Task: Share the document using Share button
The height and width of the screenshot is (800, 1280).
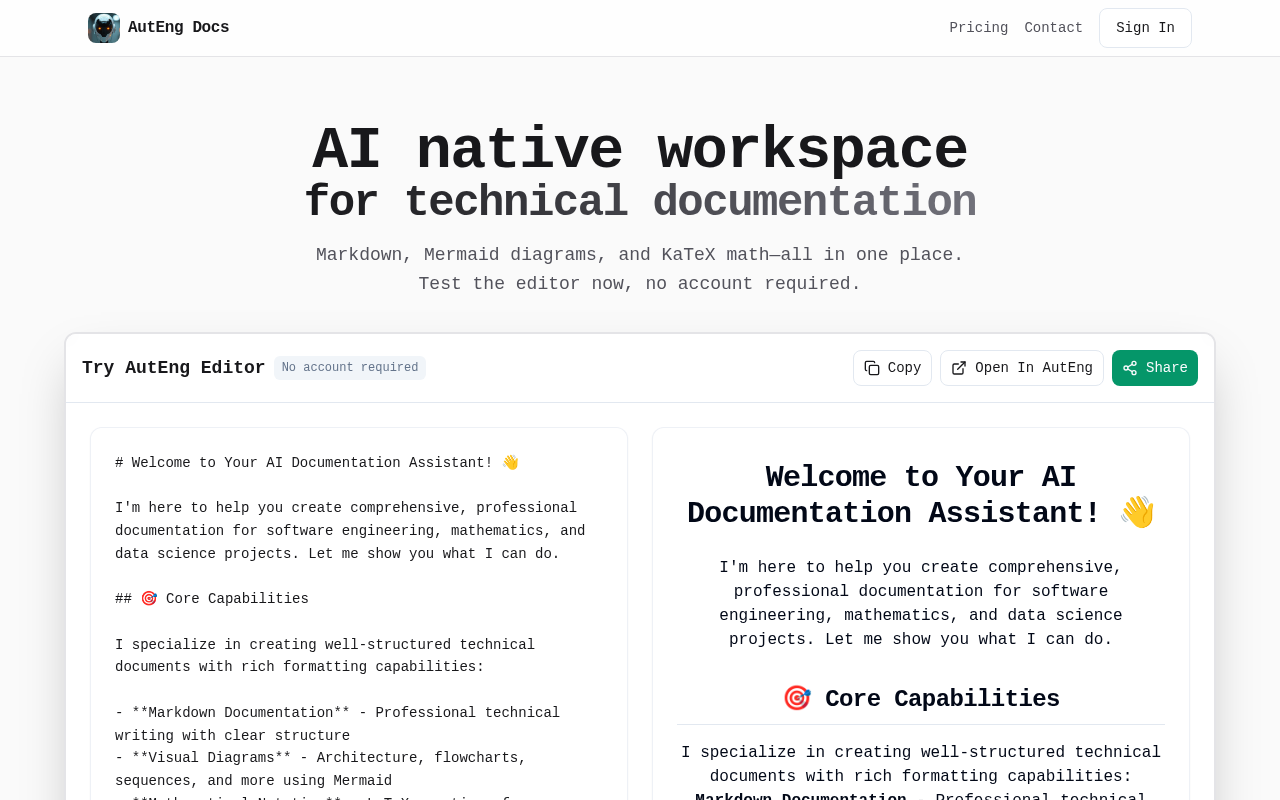Action: [x=1154, y=368]
